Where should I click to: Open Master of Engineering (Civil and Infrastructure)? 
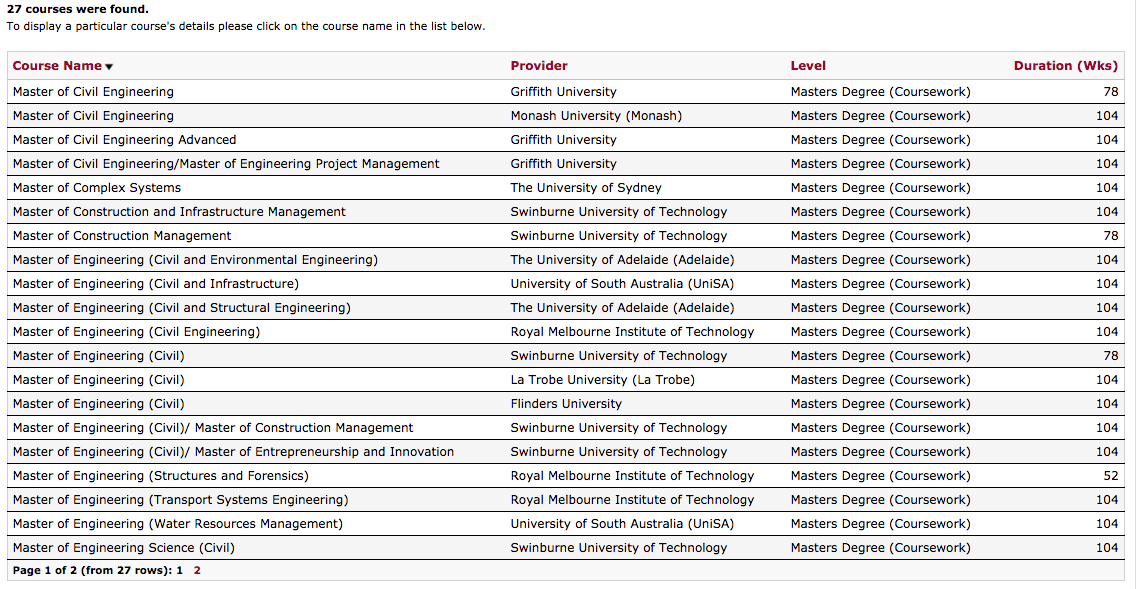[x=156, y=284]
